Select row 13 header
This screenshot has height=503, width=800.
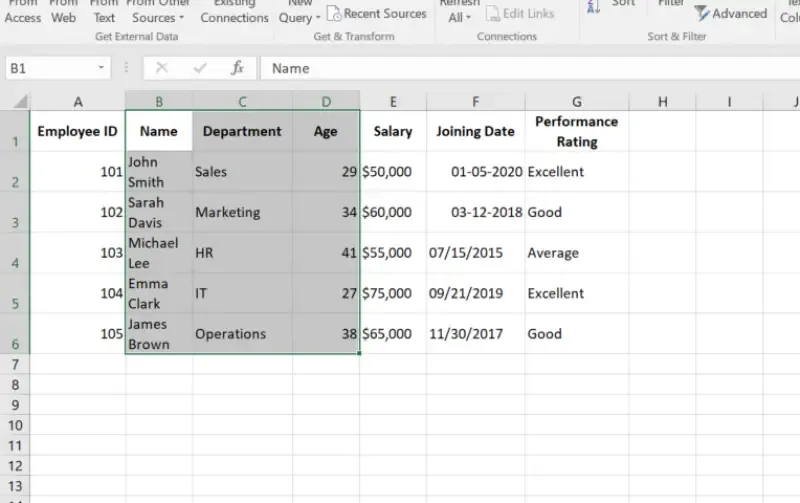point(15,486)
